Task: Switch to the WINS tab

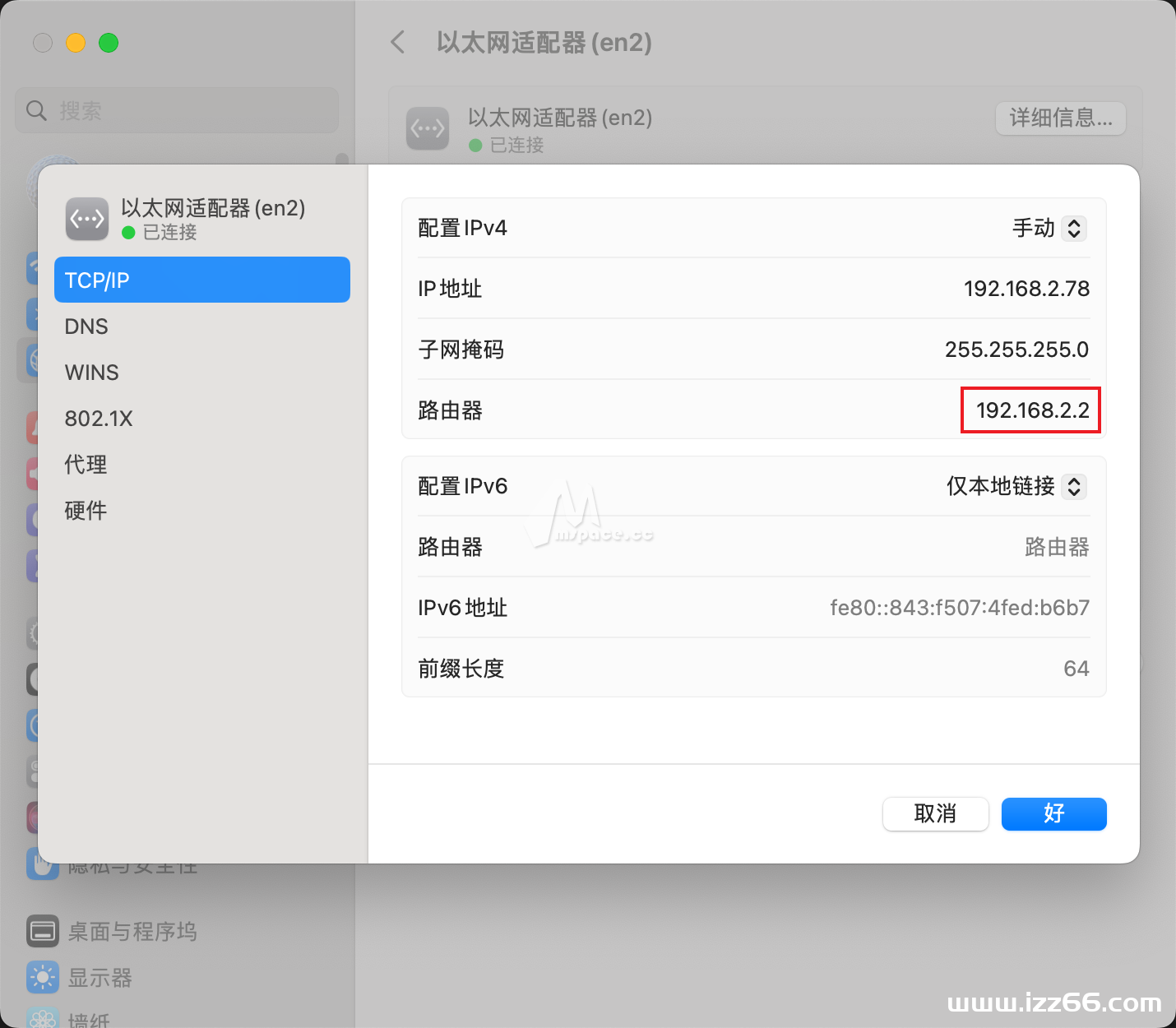Action: tap(90, 372)
